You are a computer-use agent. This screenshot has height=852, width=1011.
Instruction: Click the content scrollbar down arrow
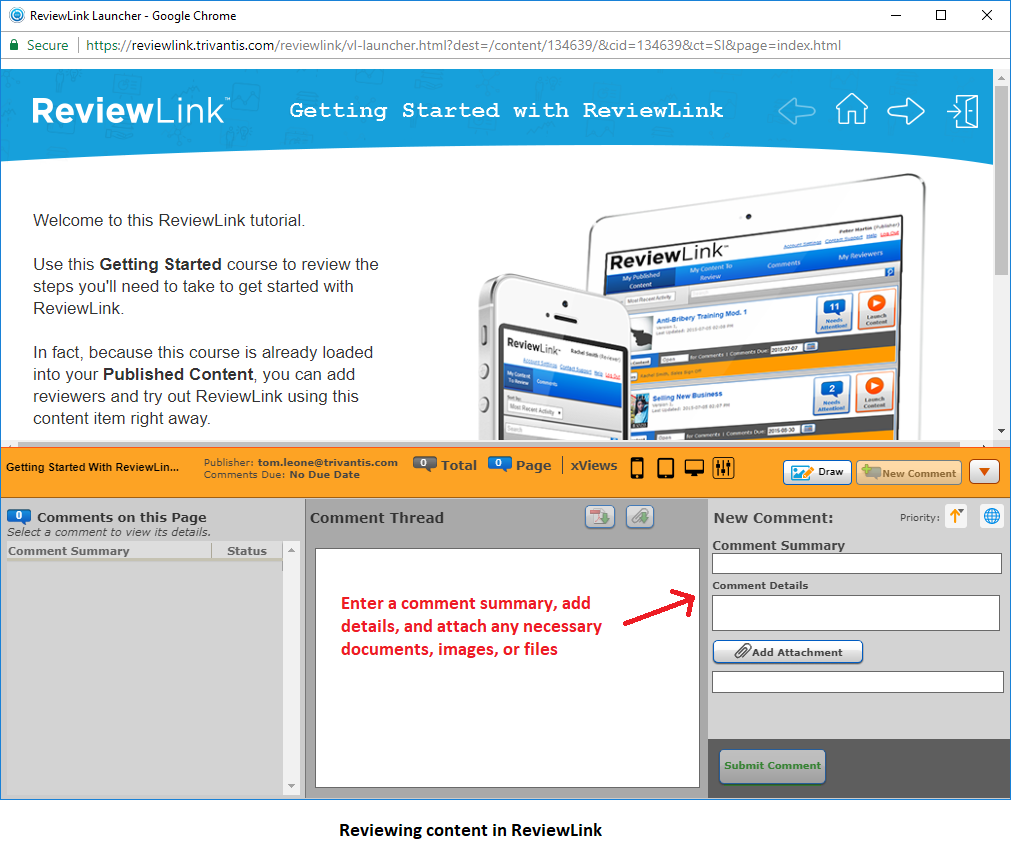point(1001,431)
